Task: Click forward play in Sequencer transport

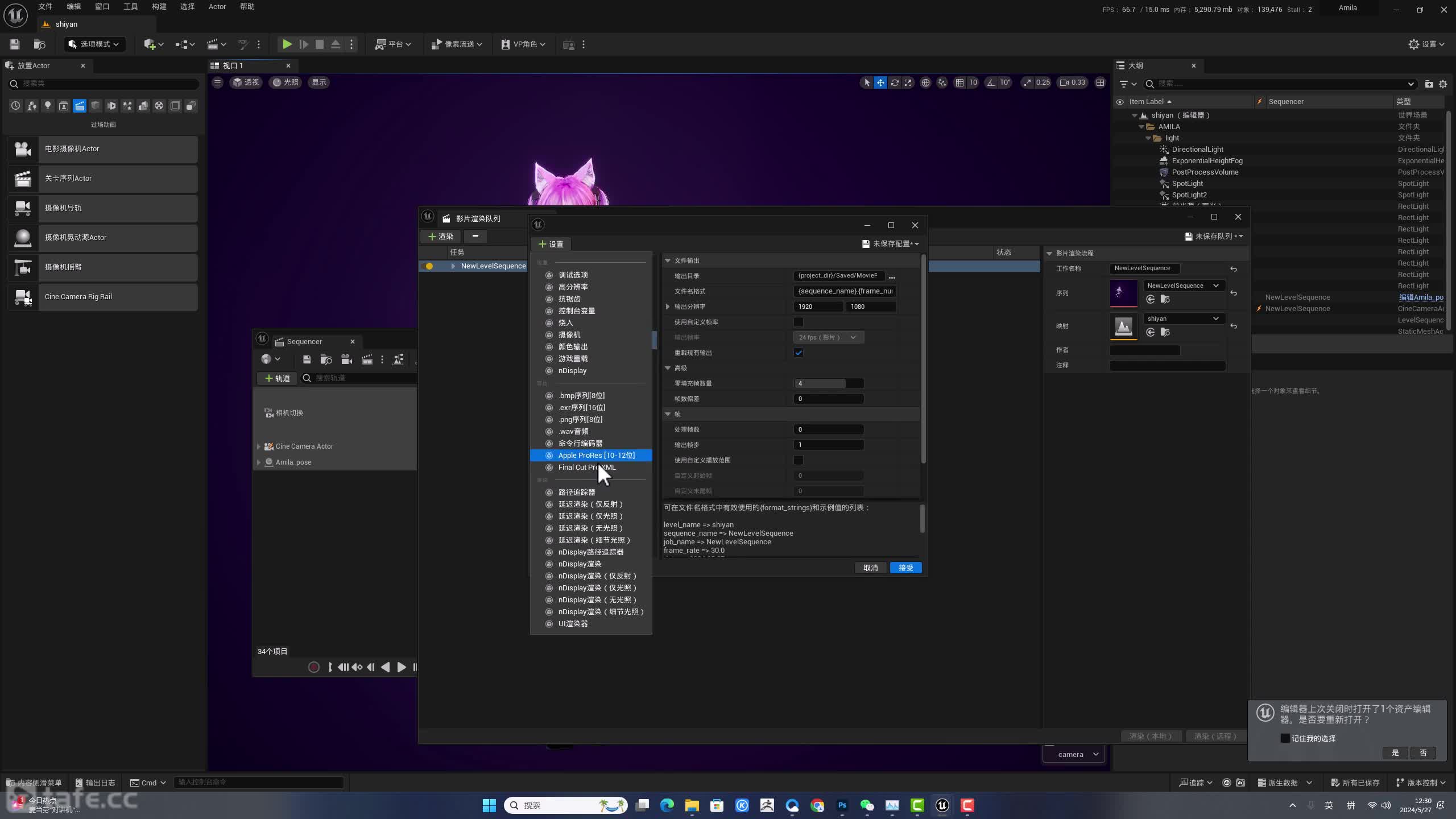Action: click(402, 667)
